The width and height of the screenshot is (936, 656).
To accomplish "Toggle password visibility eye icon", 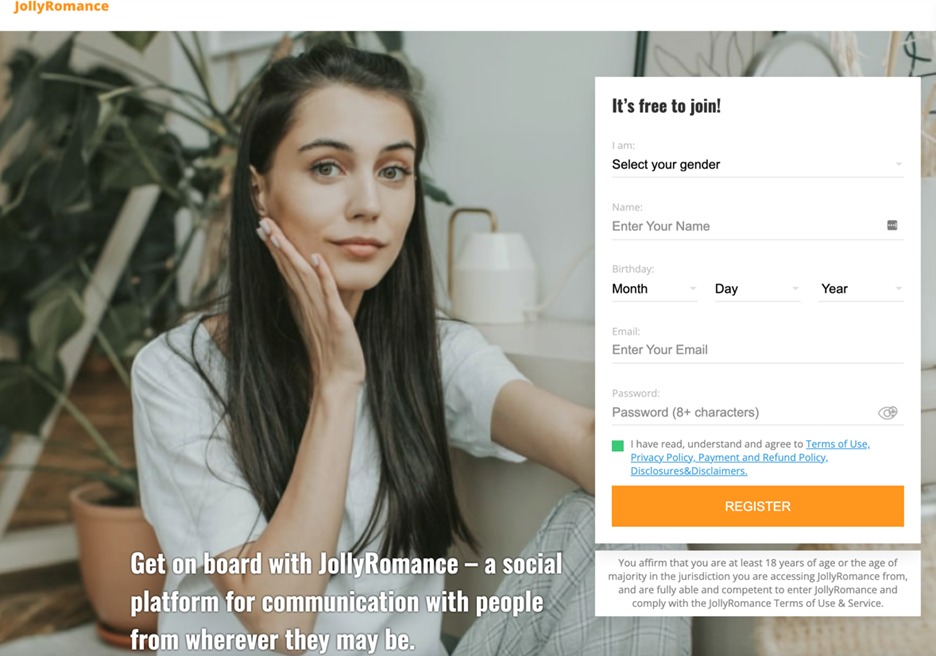I will coord(888,412).
